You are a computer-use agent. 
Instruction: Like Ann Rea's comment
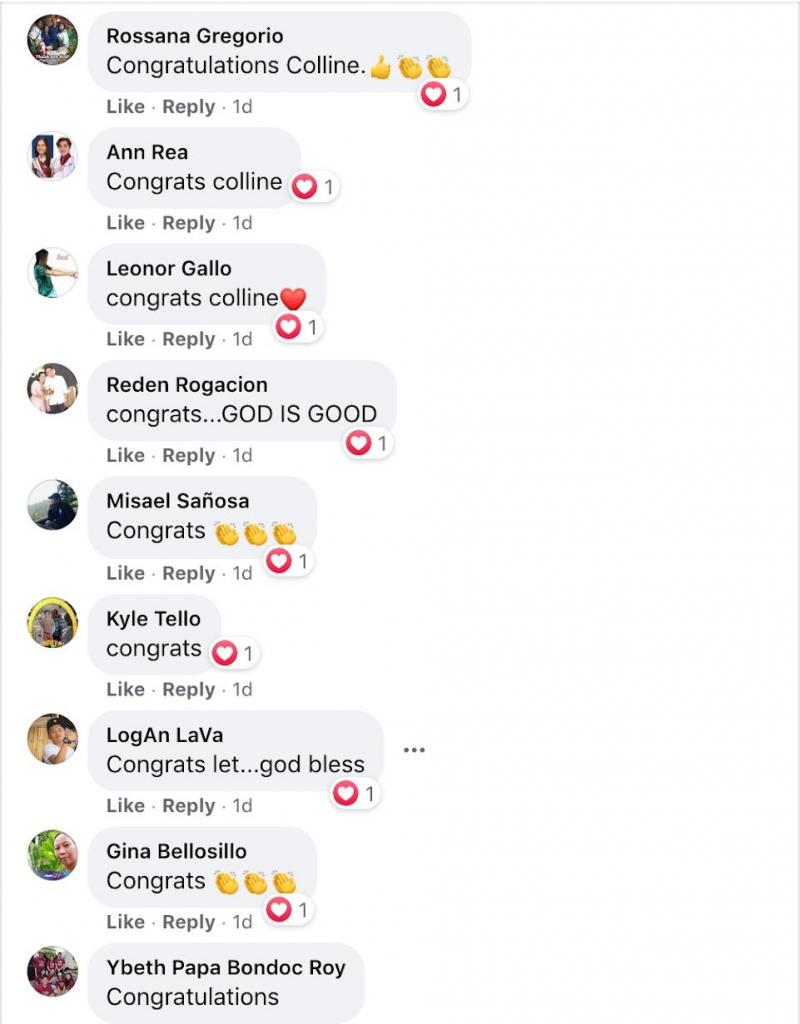point(125,223)
